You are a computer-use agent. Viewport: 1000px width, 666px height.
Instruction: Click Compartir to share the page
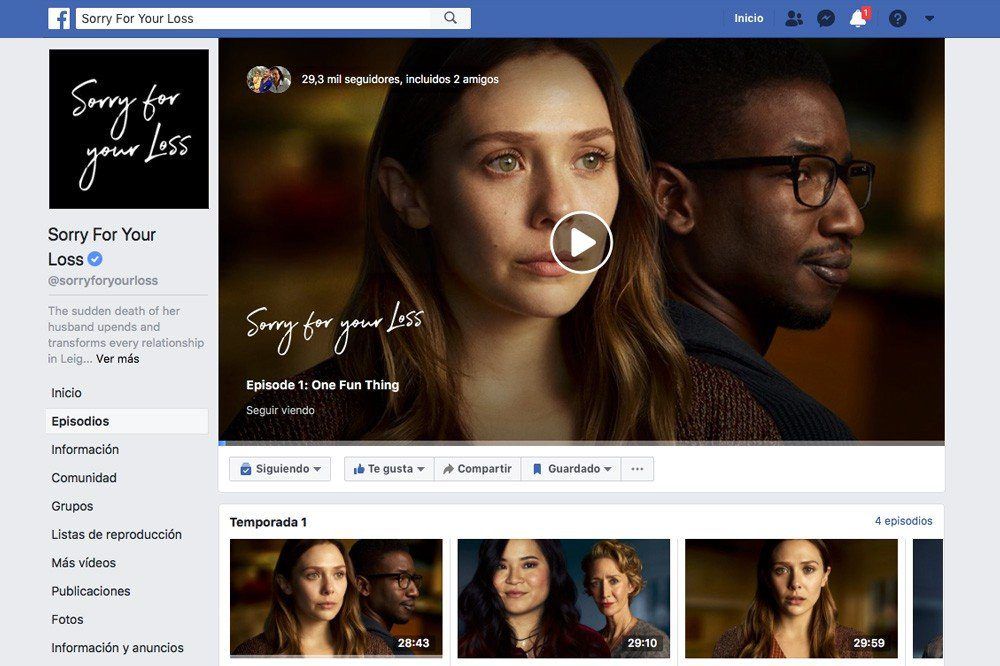click(x=477, y=468)
